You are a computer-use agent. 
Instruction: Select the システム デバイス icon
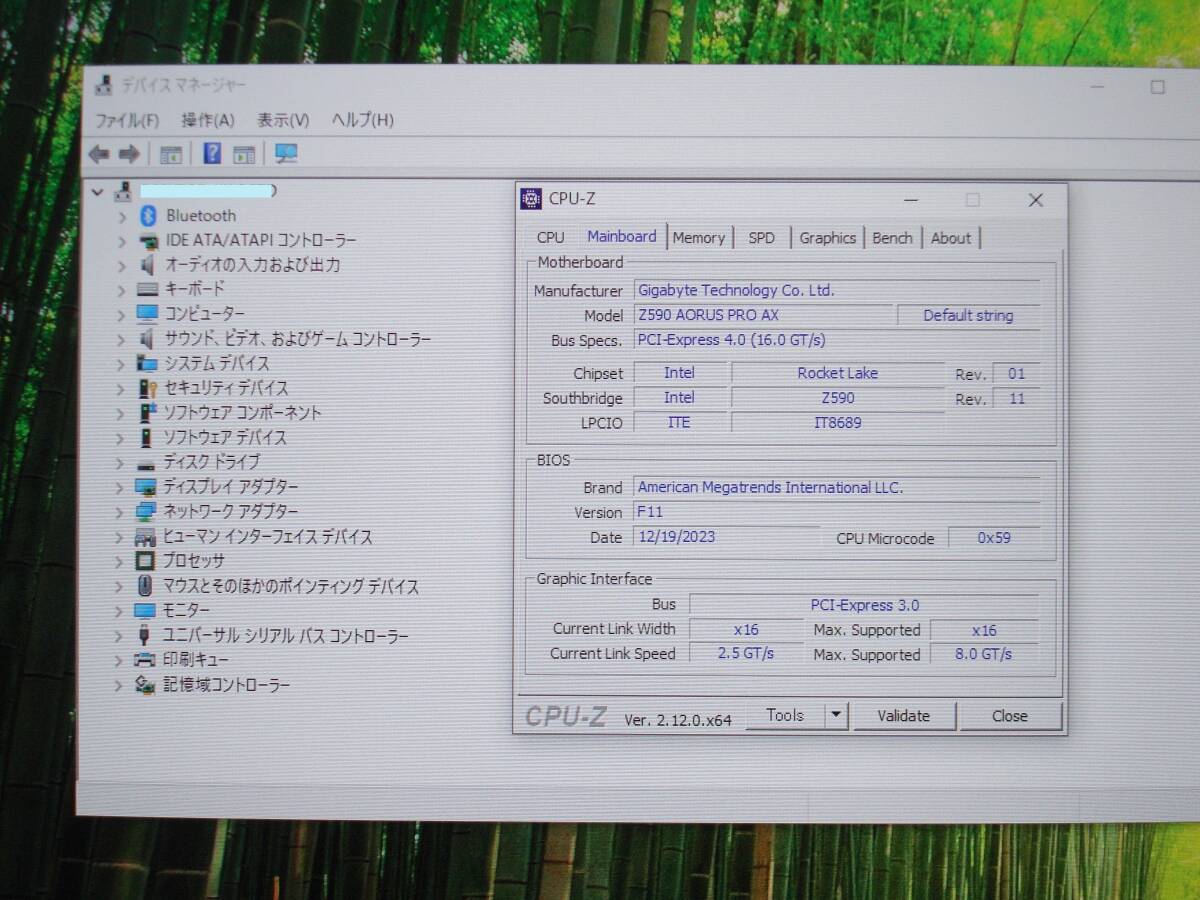tap(147, 363)
